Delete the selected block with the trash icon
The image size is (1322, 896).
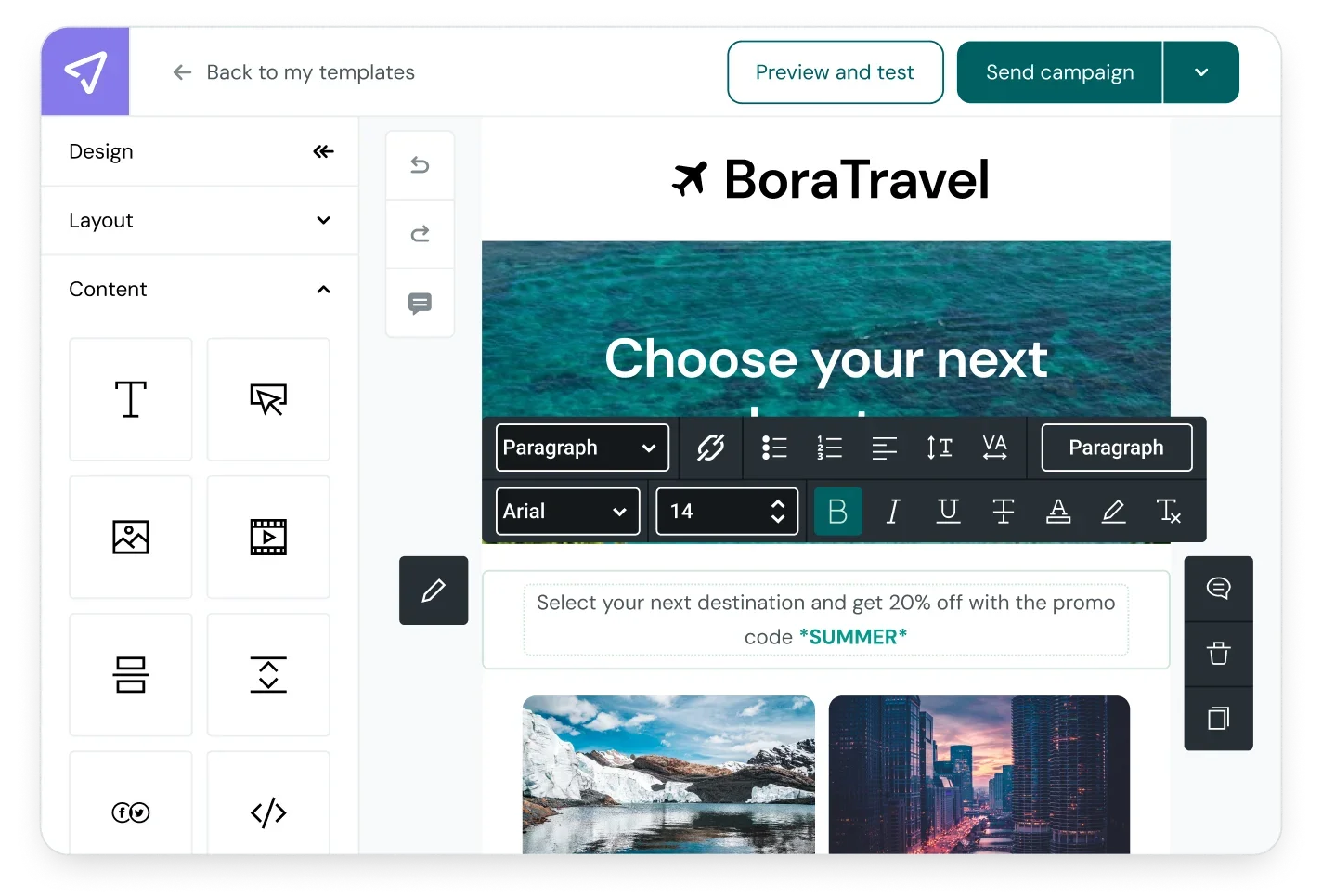[x=1218, y=655]
